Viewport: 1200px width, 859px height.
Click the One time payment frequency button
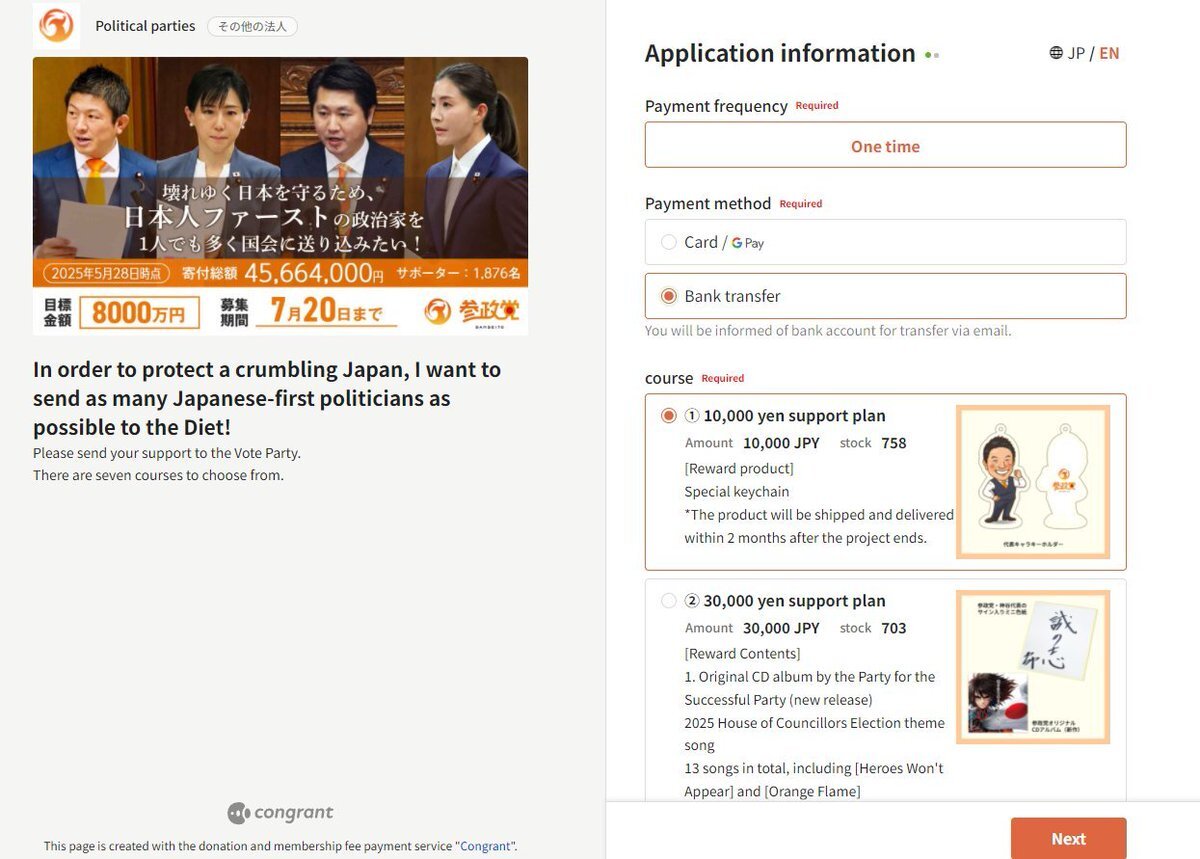[x=886, y=145]
